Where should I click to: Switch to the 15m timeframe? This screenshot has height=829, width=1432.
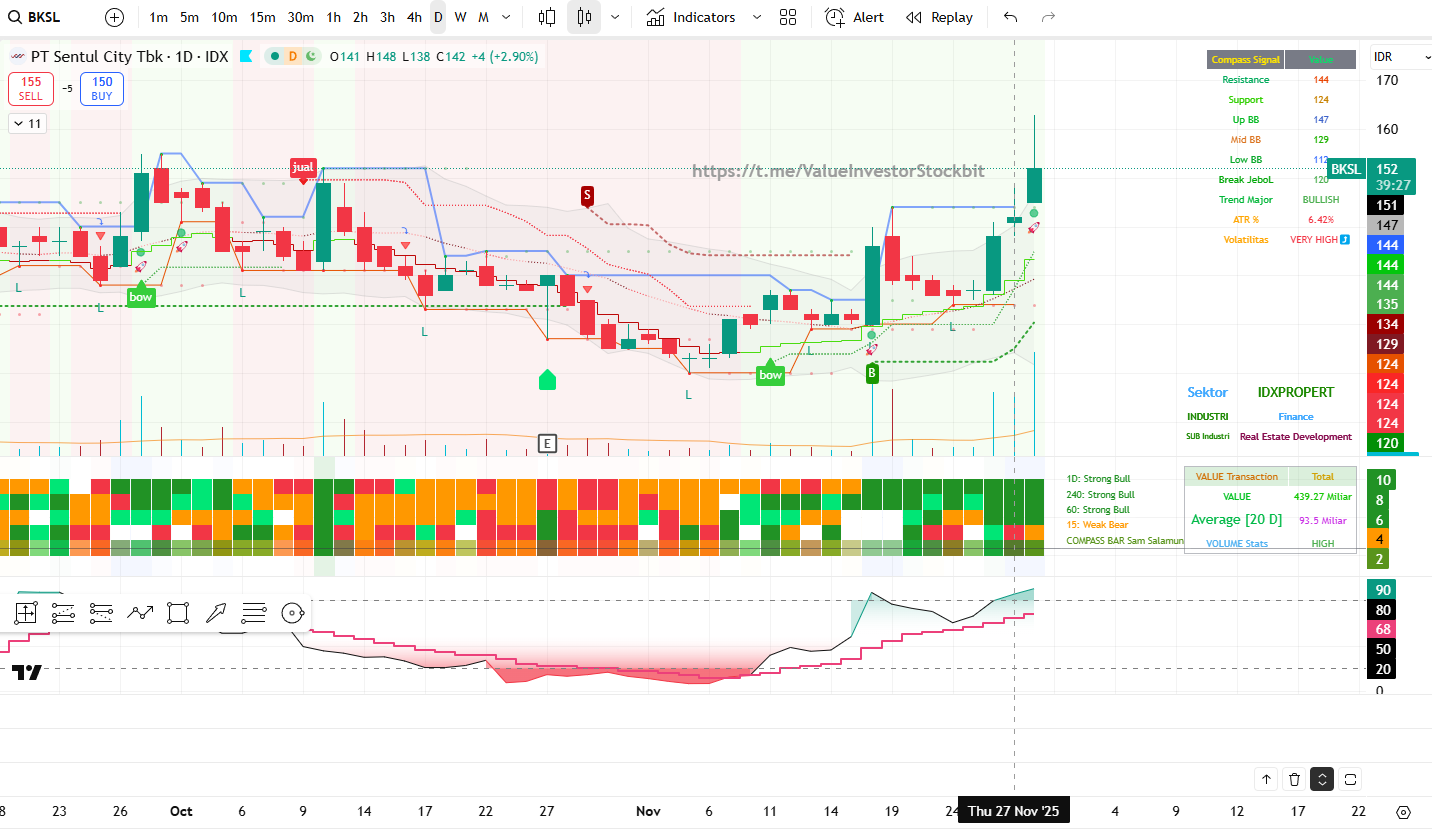[x=262, y=17]
